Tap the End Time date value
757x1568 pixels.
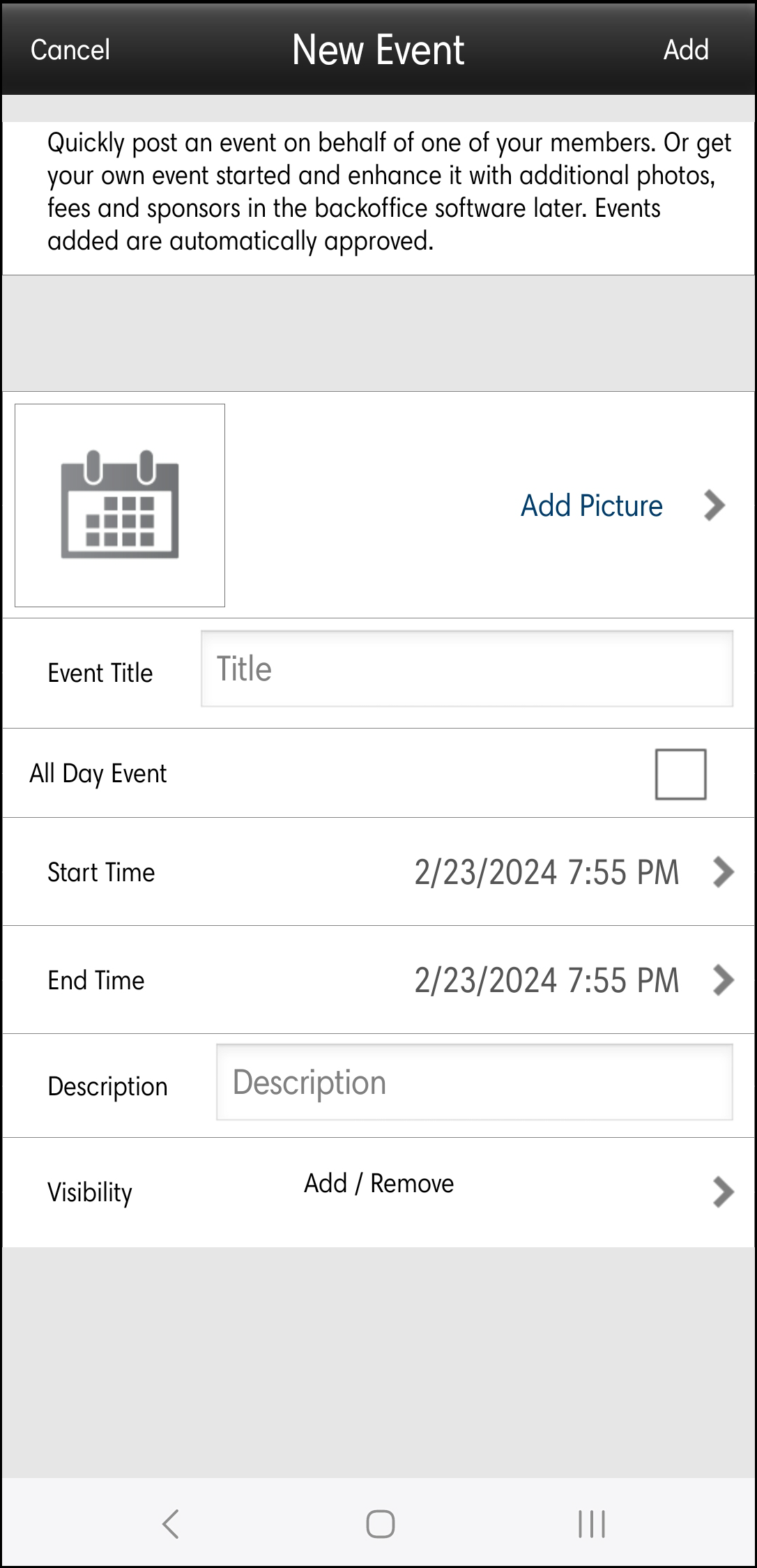[x=546, y=980]
